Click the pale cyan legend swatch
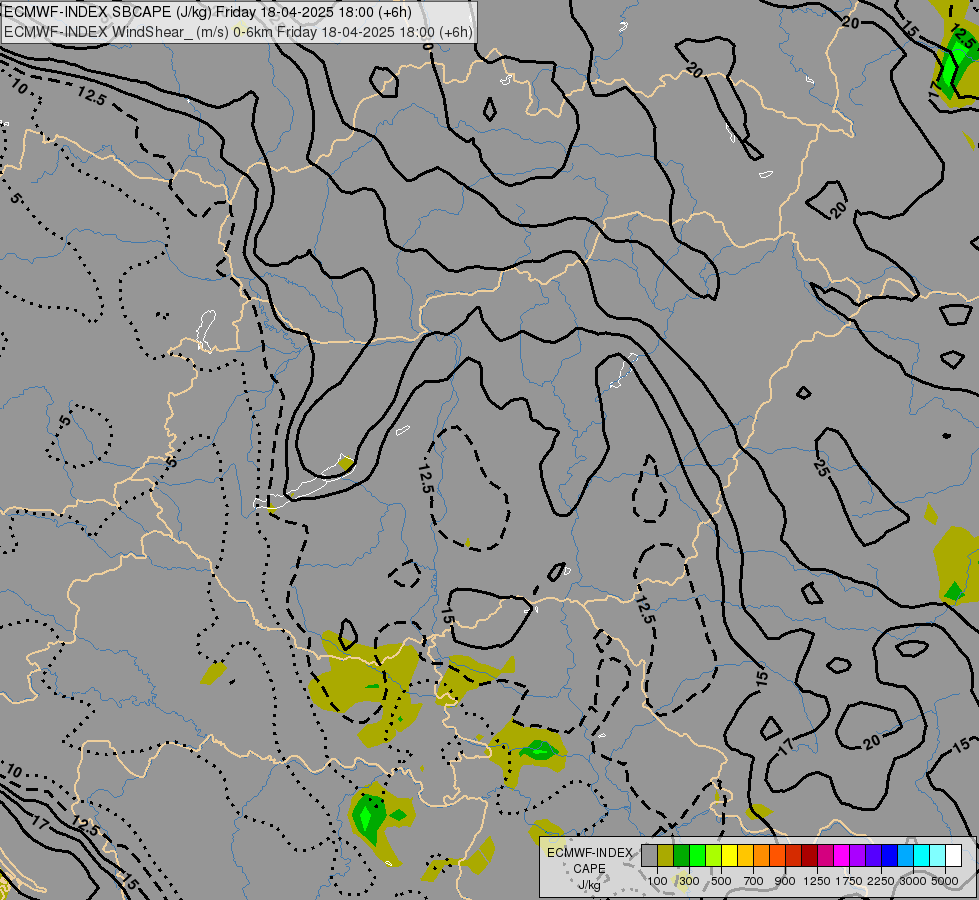Image resolution: width=979 pixels, height=900 pixels. click(x=938, y=856)
